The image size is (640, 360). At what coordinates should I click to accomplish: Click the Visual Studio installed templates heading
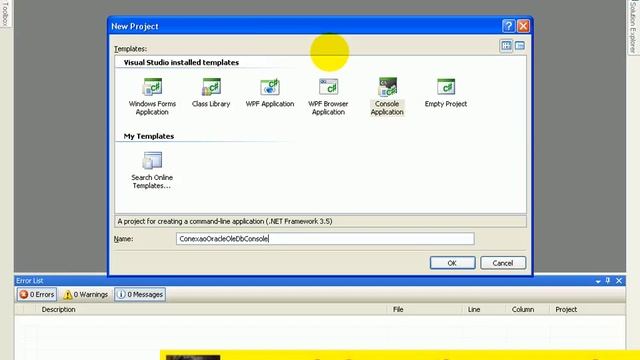click(181, 62)
